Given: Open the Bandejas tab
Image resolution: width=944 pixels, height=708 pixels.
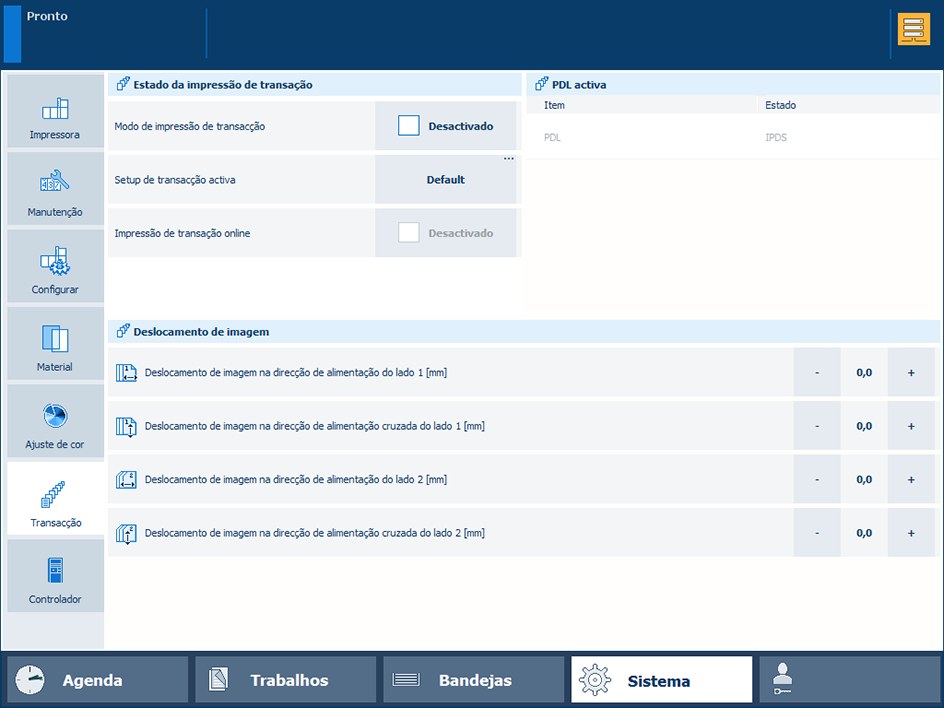Looking at the screenshot, I should tap(473, 680).
